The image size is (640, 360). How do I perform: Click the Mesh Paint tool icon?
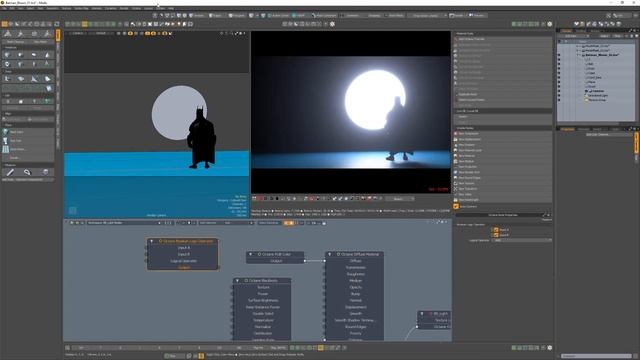coord(5,132)
